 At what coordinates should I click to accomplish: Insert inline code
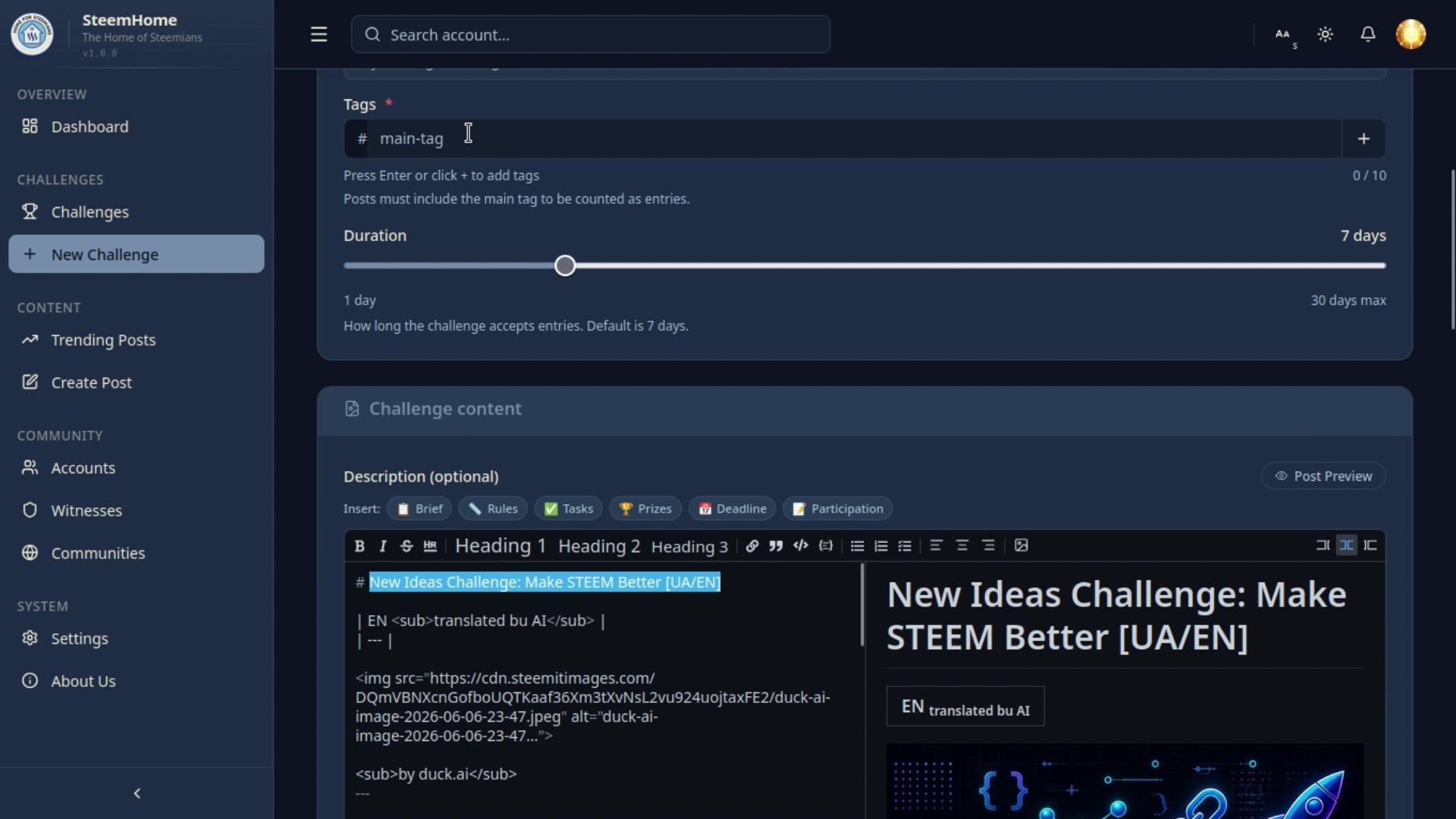click(x=801, y=546)
